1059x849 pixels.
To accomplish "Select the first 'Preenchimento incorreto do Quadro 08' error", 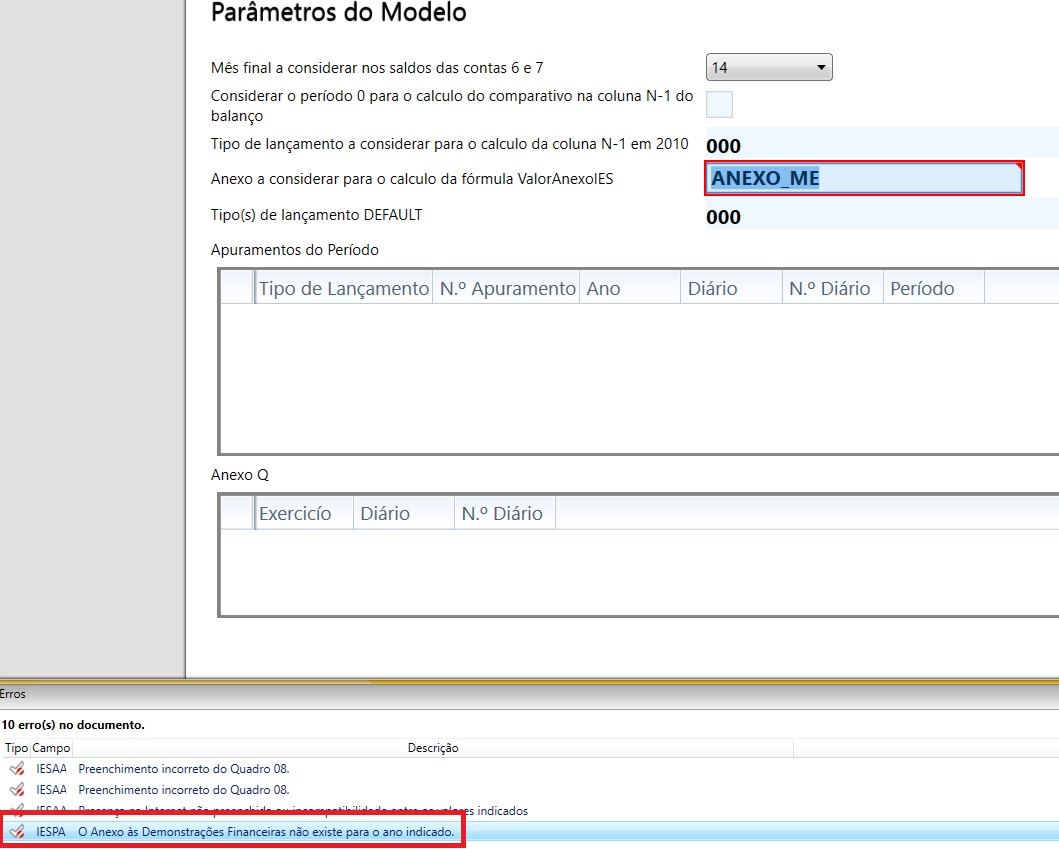I will pos(184,769).
